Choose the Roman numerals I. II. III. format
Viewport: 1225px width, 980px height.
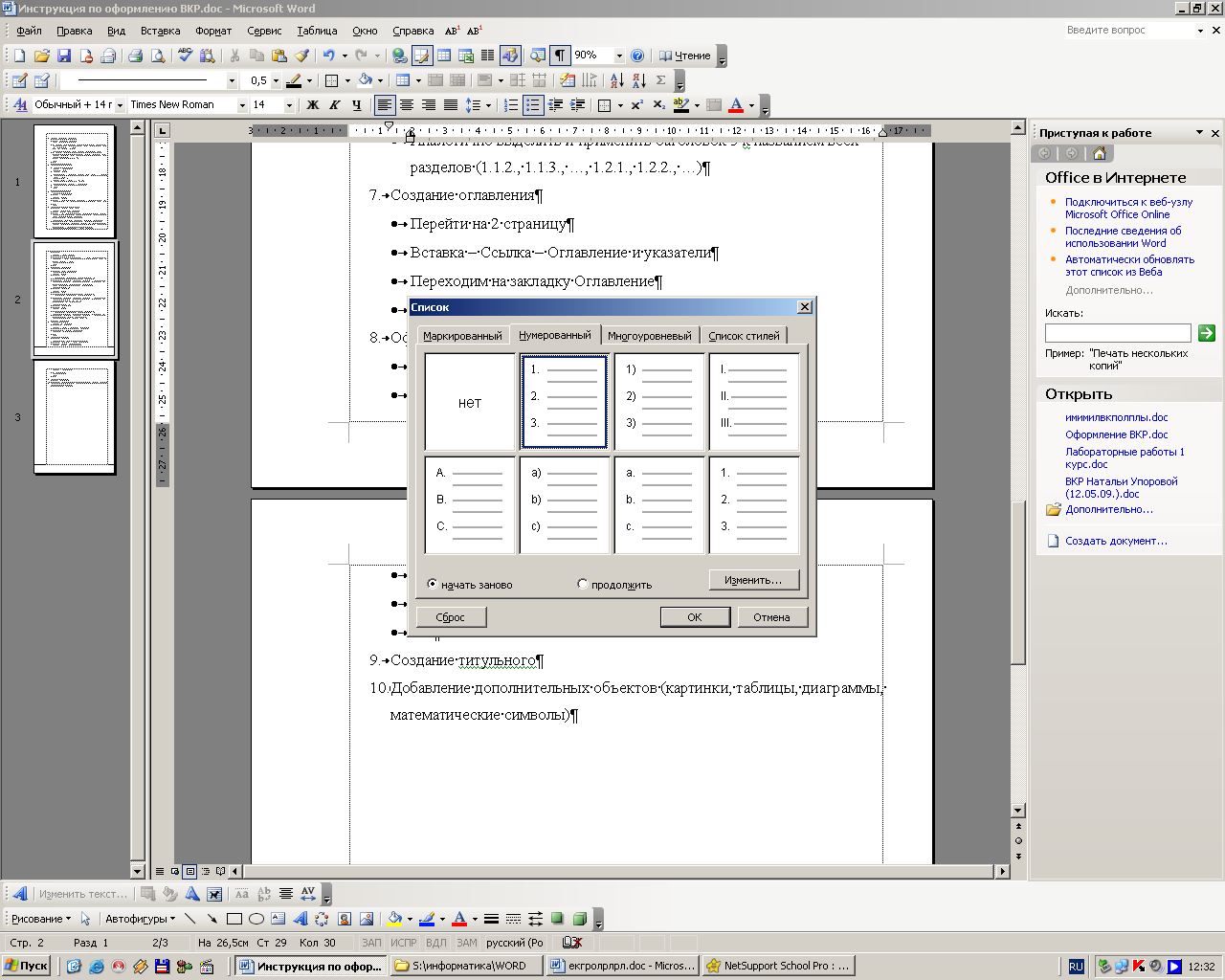click(x=754, y=402)
